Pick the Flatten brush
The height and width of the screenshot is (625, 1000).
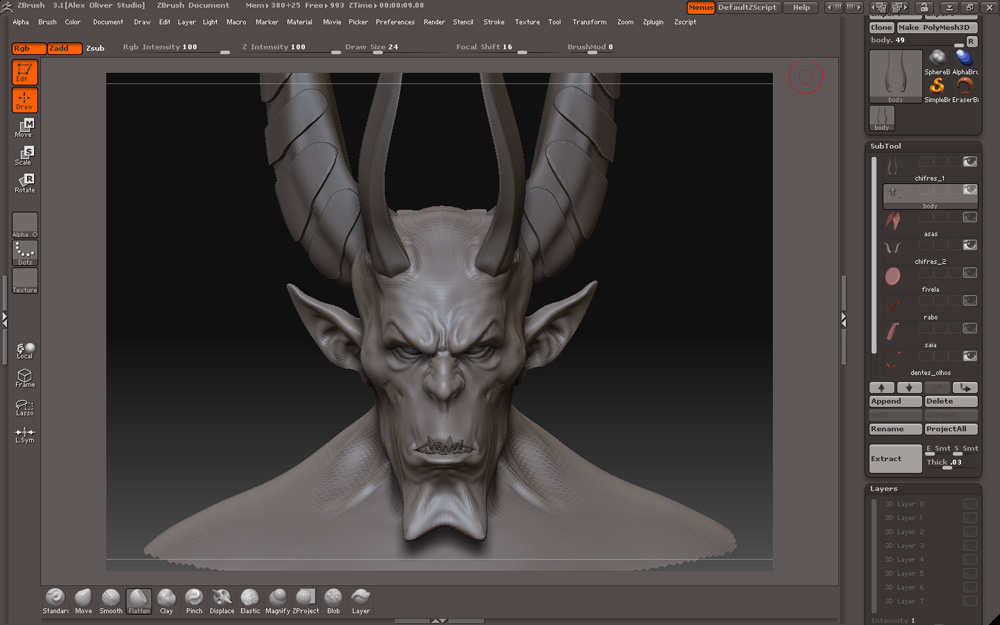[x=138, y=601]
